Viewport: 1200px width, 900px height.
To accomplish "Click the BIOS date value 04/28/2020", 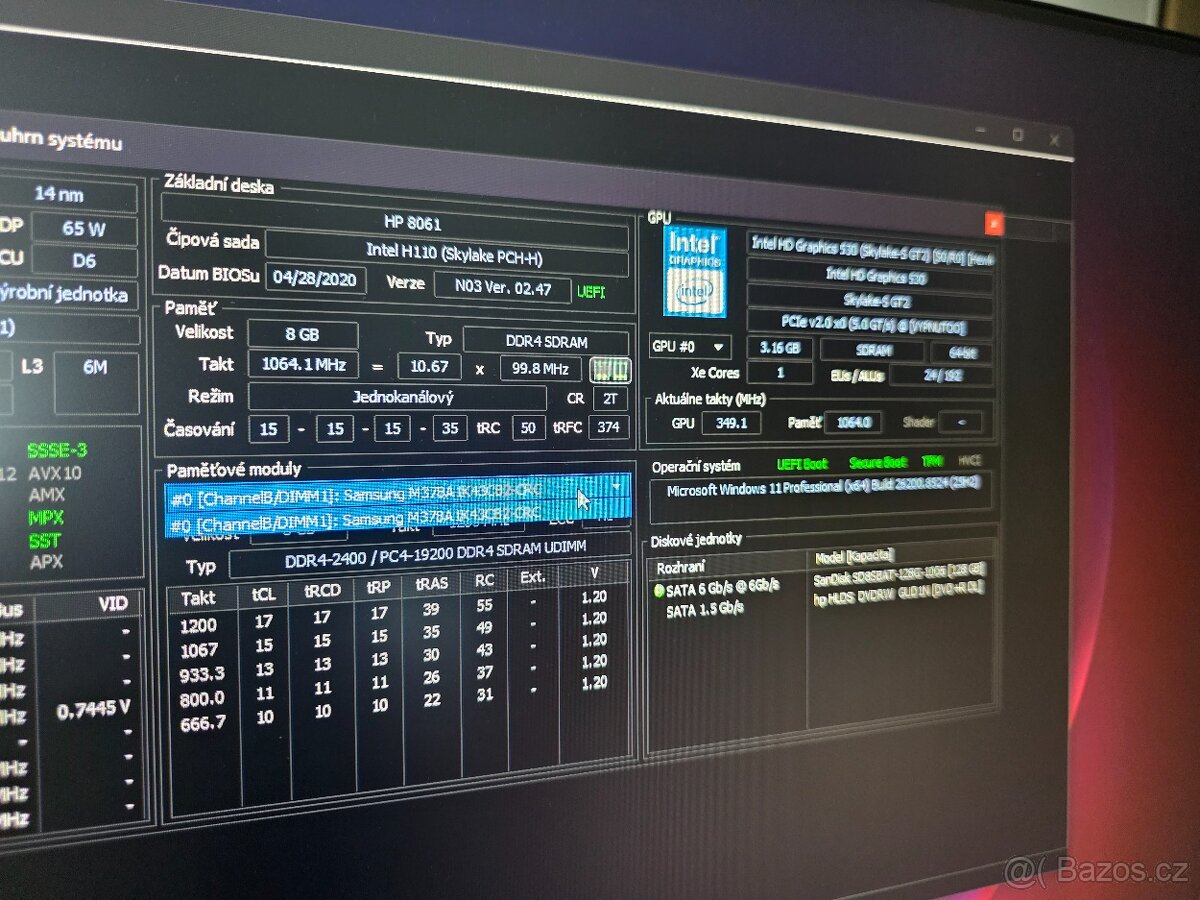I will pyautogui.click(x=316, y=279).
